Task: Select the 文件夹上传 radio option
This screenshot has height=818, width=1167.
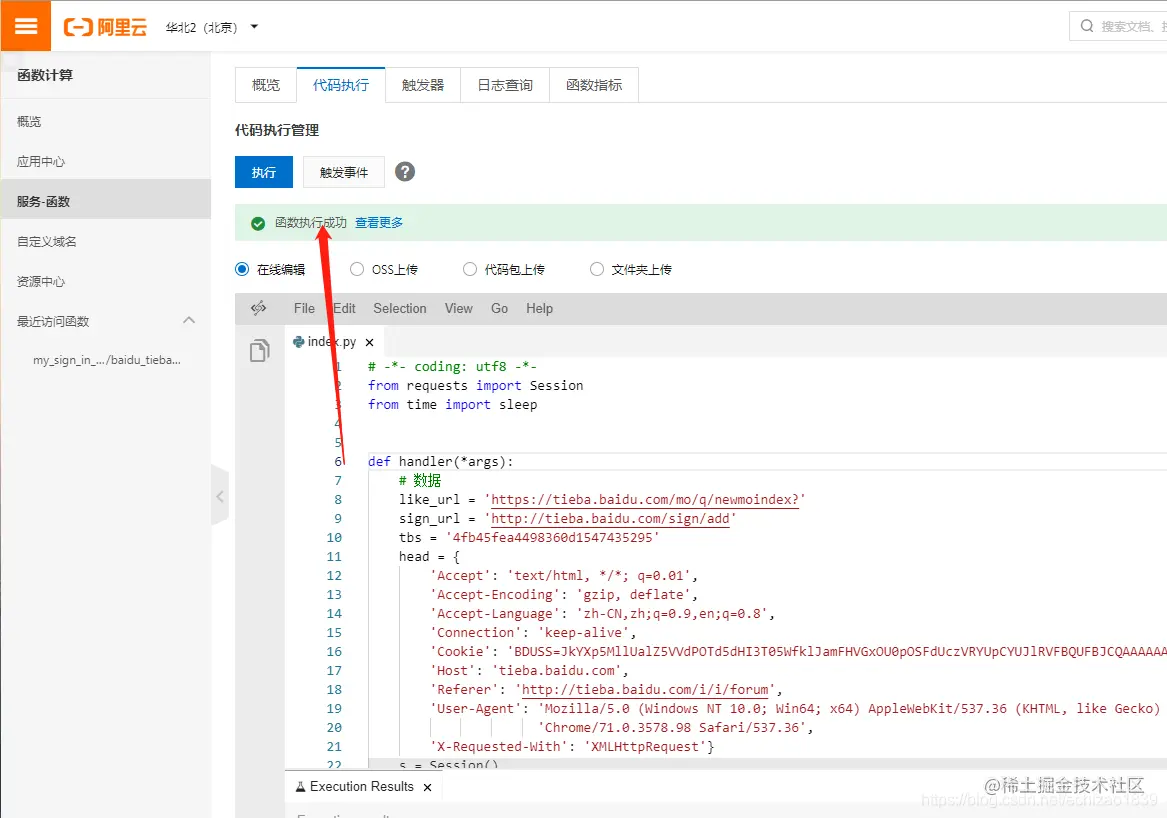Action: point(597,269)
